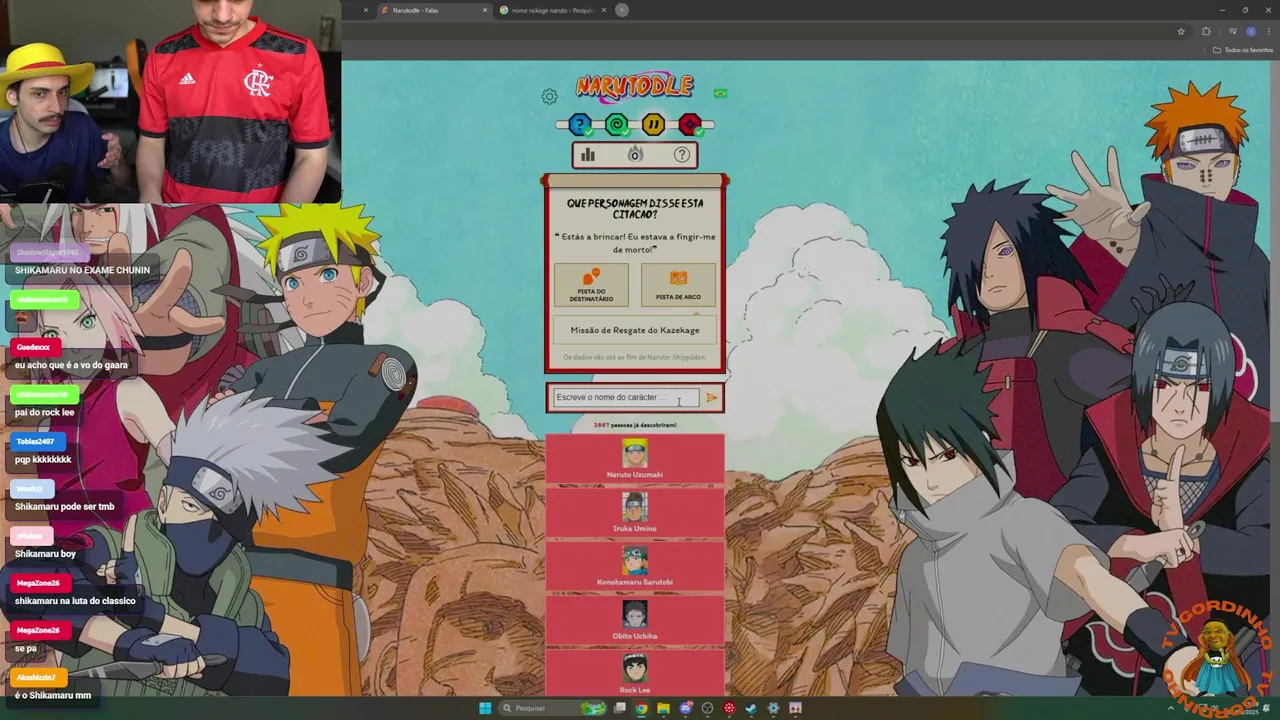Click the Narutodle logo
Image resolution: width=1280 pixels, height=720 pixels.
(x=634, y=87)
